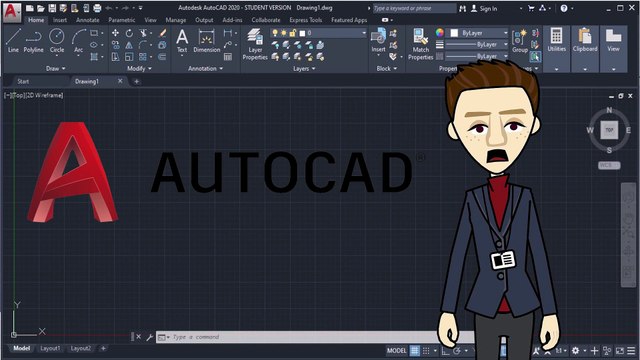Click the Open file folder icon
The image size is (640, 360).
(x=41, y=8)
